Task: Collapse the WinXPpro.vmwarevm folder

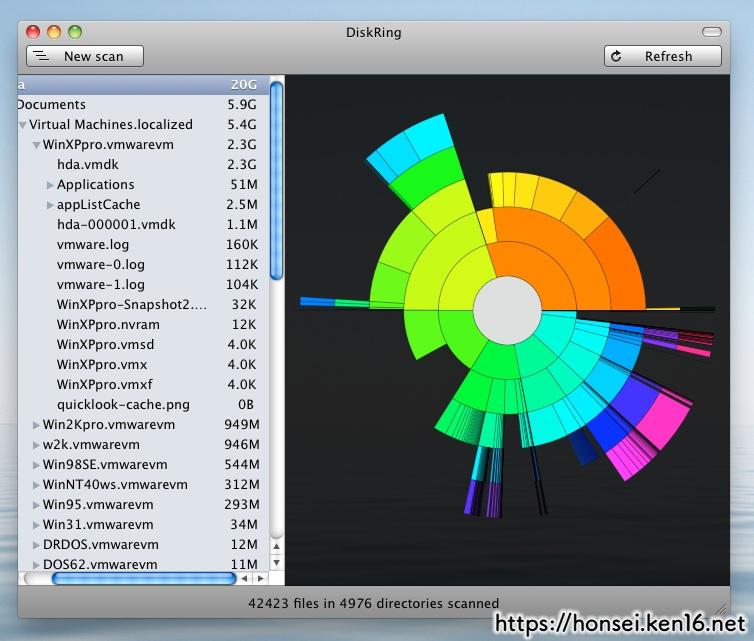Action: (36, 145)
